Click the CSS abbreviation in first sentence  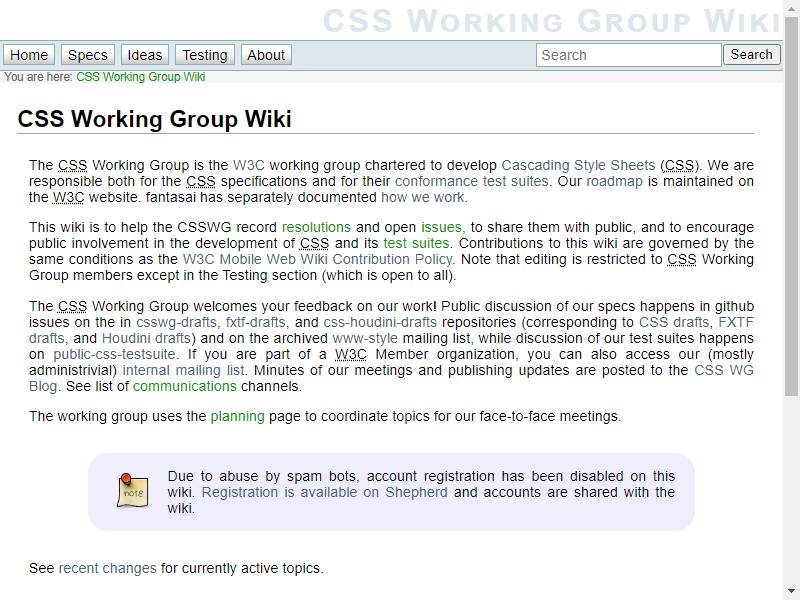(72, 165)
